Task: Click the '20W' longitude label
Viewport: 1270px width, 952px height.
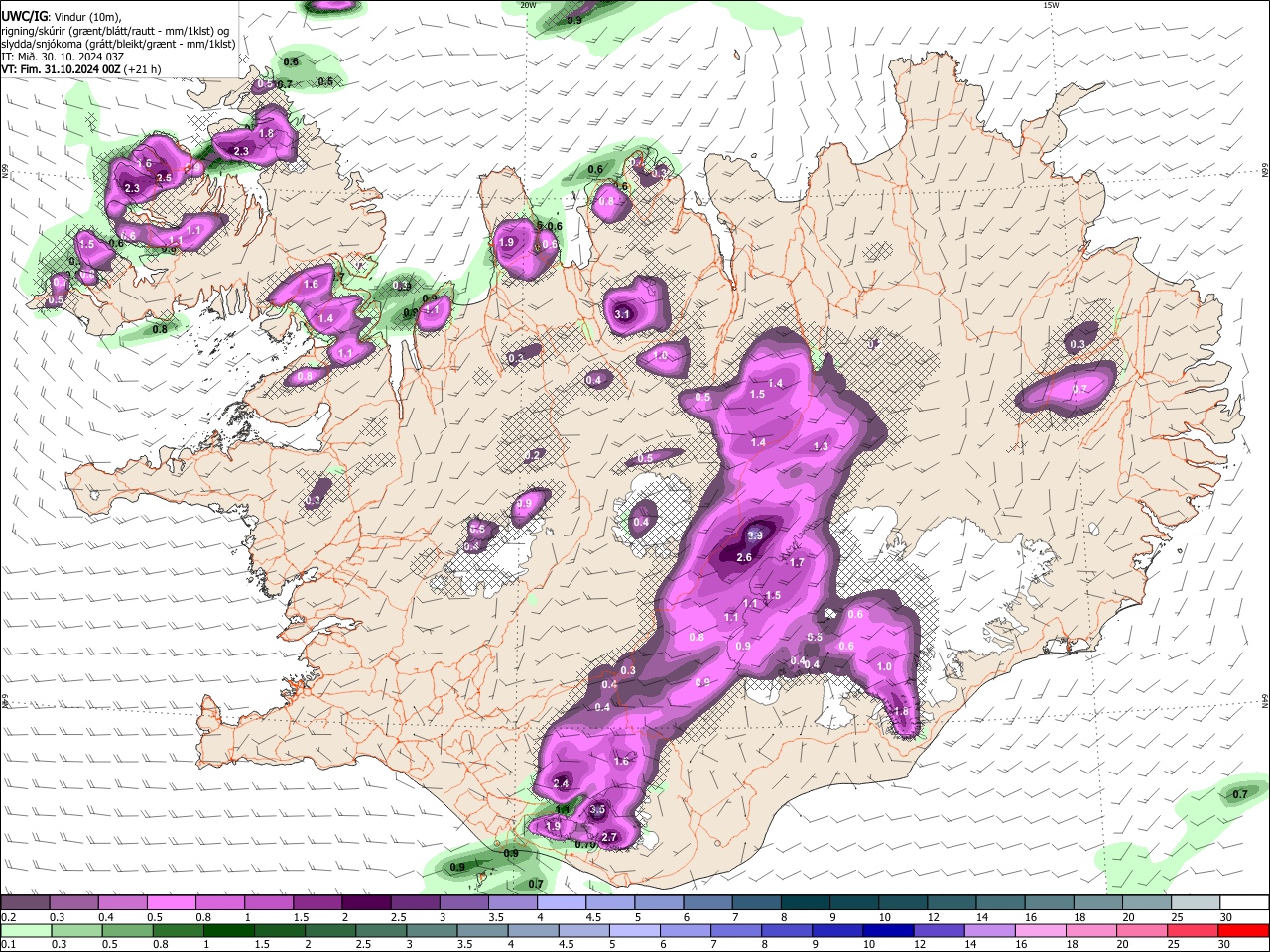Action: [x=528, y=5]
